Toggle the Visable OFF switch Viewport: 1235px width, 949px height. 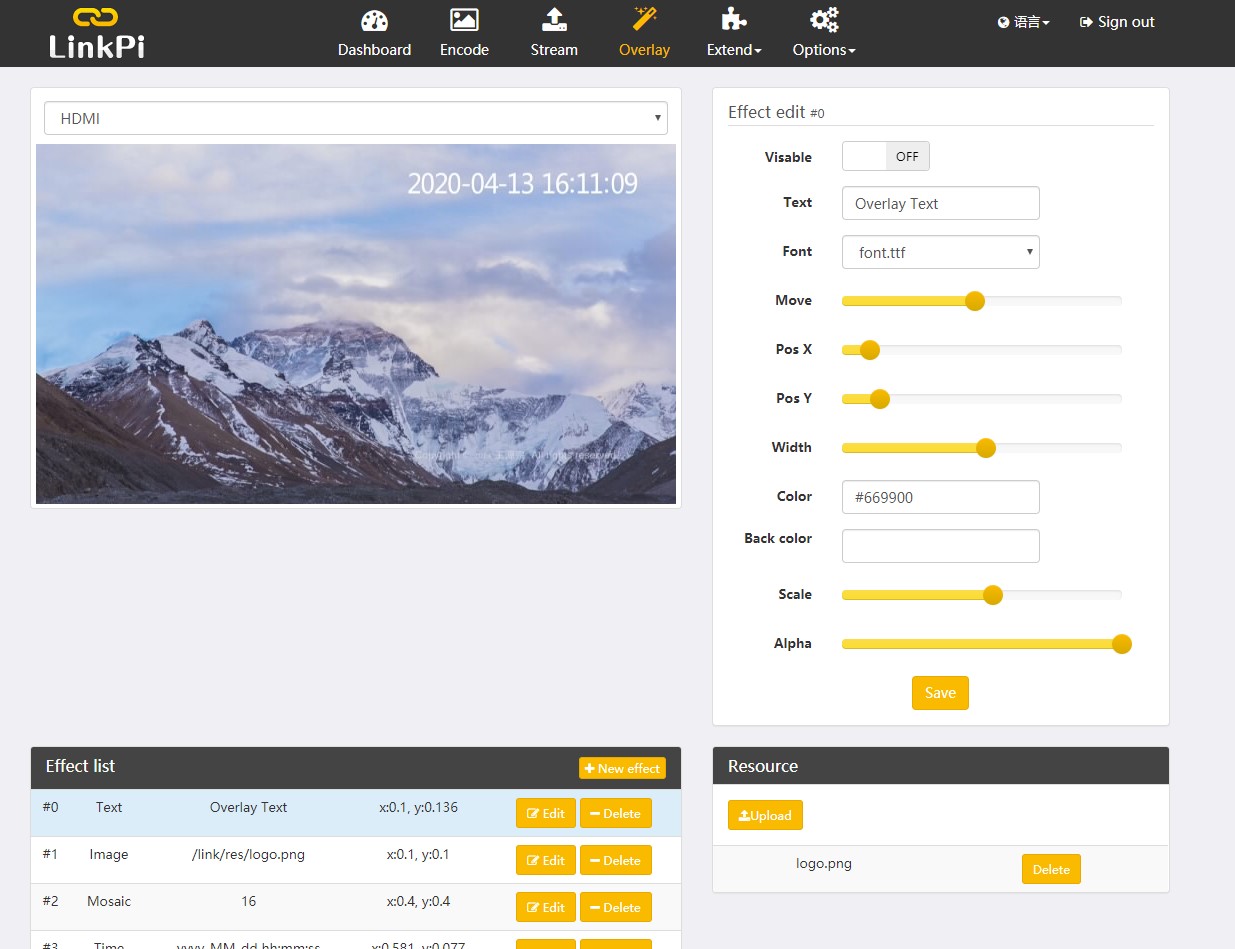coord(886,156)
